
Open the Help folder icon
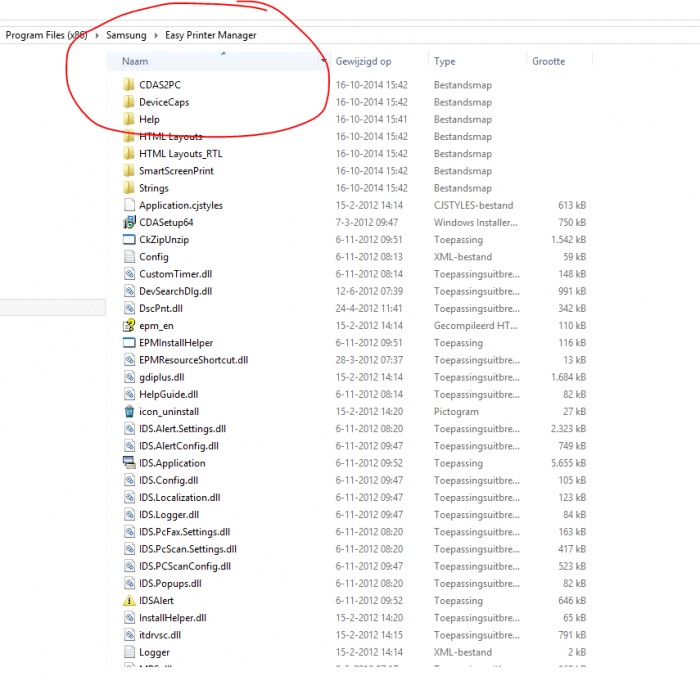click(129, 119)
